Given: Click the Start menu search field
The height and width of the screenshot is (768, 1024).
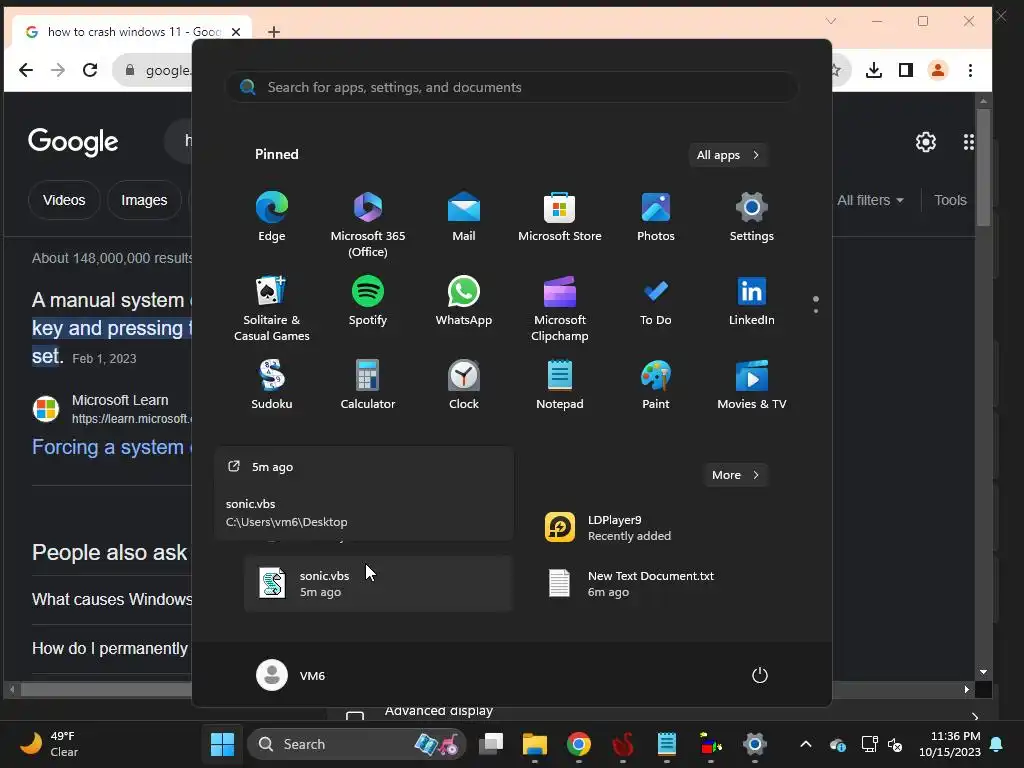Looking at the screenshot, I should 511,87.
